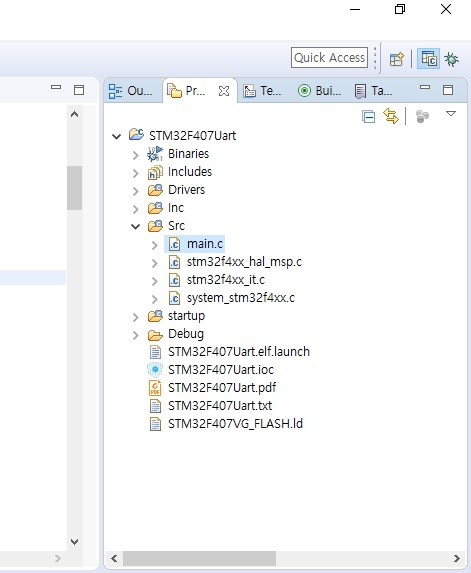Switch to the Outline tab
The height and width of the screenshot is (573, 471).
(x=131, y=91)
